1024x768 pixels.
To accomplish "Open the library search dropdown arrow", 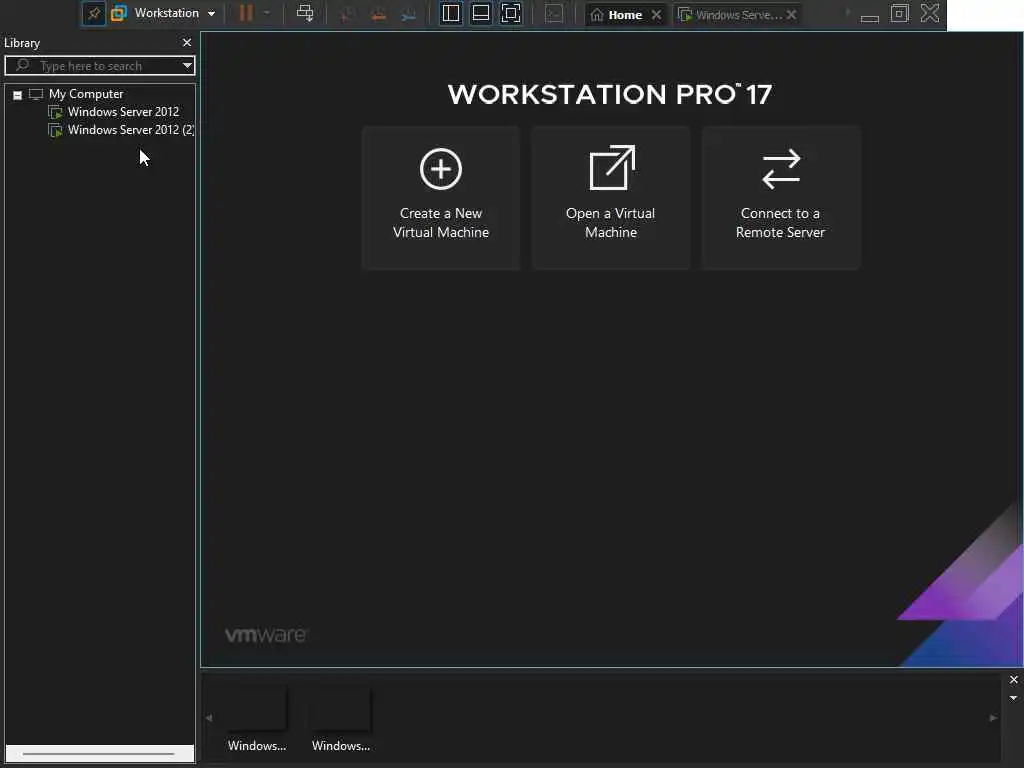I will (x=187, y=65).
